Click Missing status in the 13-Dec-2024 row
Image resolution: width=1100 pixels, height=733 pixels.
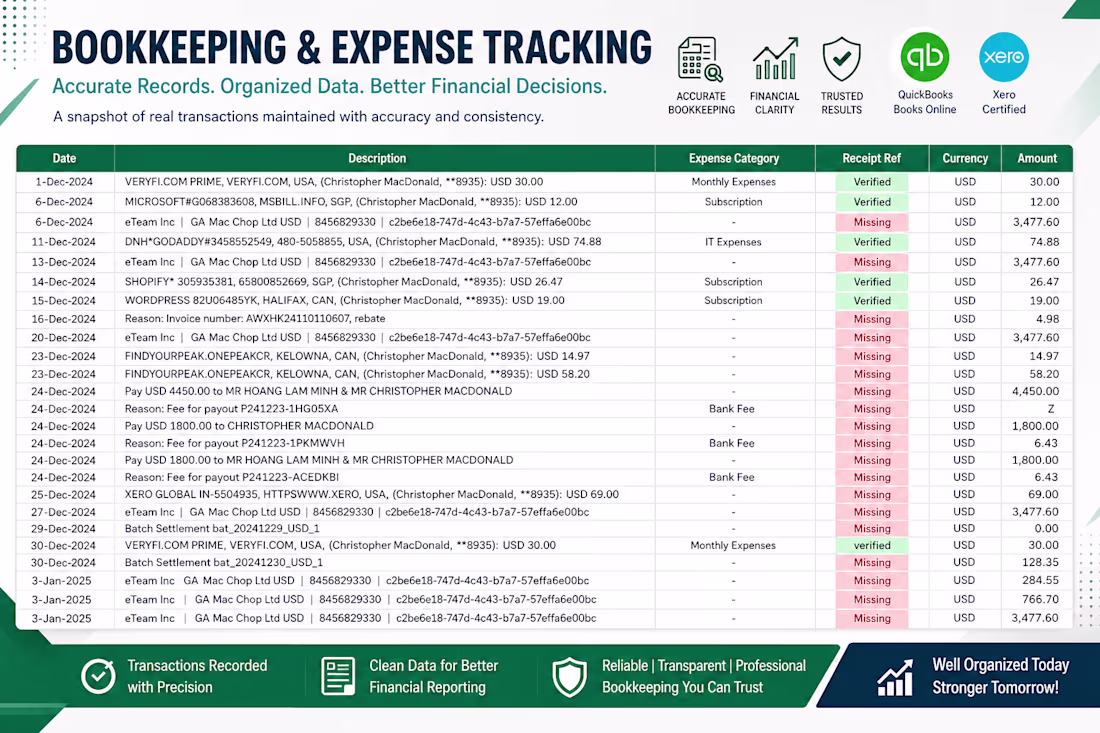coord(872,262)
